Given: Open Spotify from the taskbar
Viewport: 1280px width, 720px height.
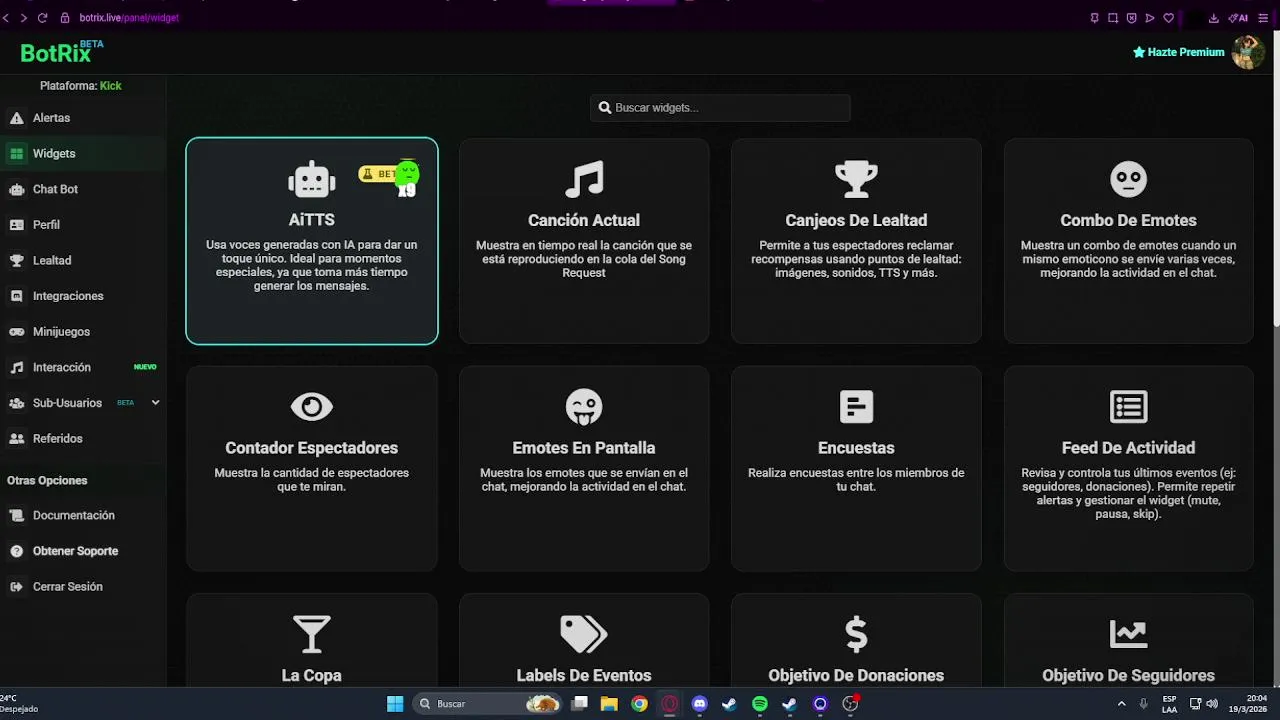Looking at the screenshot, I should click(x=759, y=704).
